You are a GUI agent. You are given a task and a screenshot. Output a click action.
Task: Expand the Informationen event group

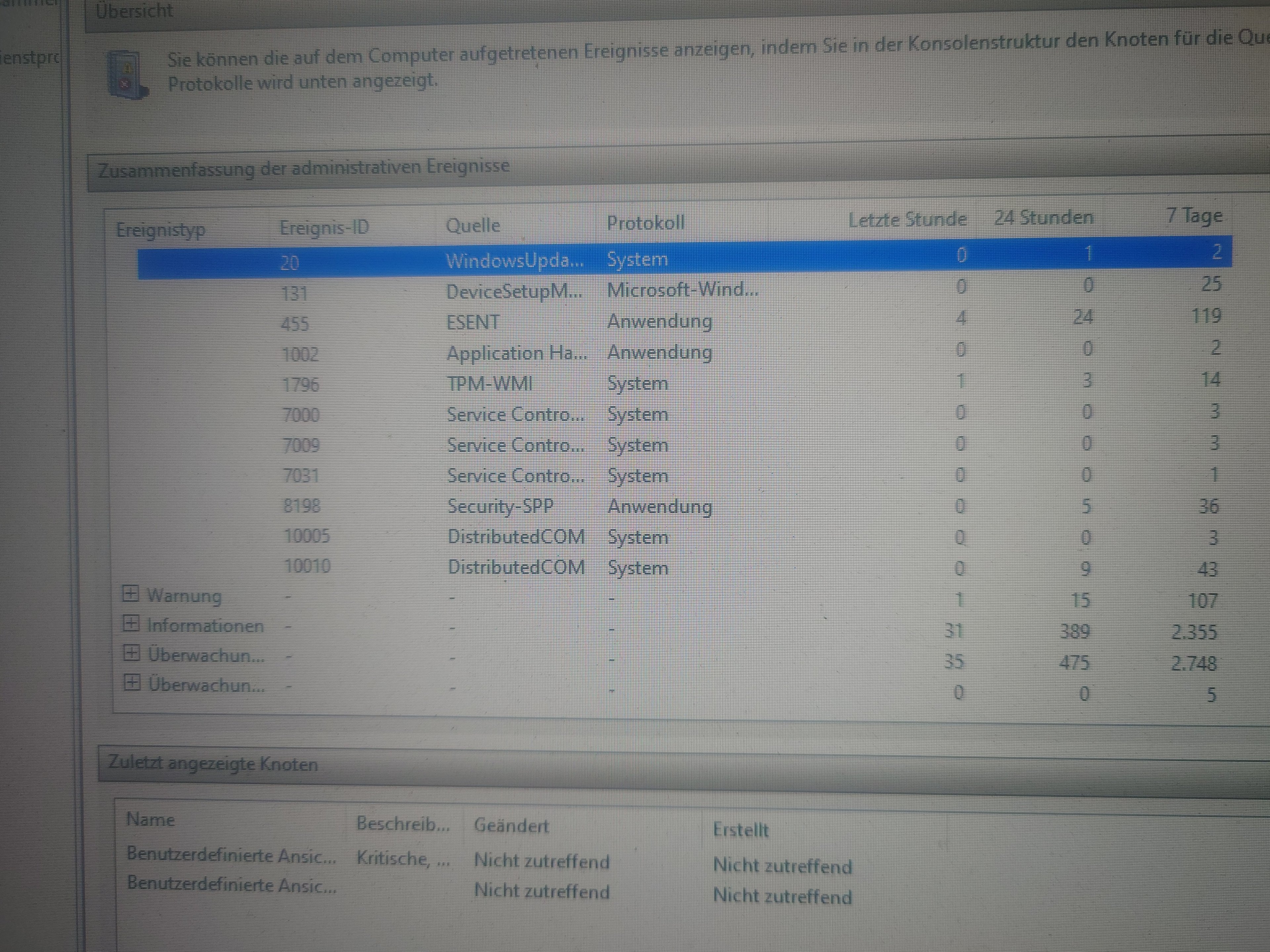(132, 624)
